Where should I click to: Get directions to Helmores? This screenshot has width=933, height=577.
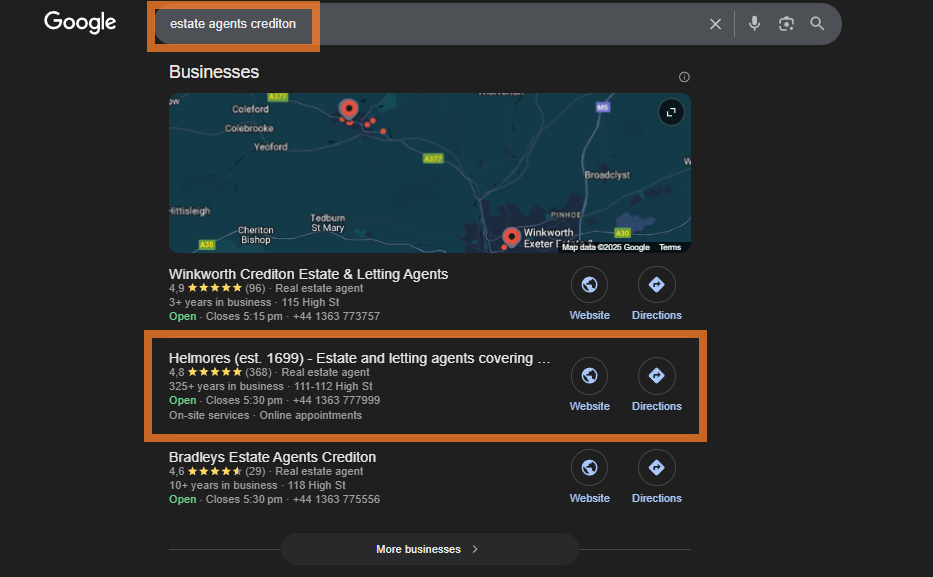tap(656, 376)
